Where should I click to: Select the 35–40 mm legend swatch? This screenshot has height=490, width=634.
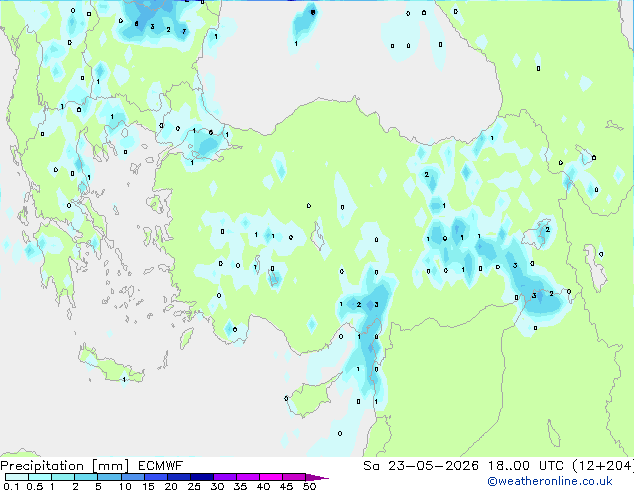coord(248,477)
